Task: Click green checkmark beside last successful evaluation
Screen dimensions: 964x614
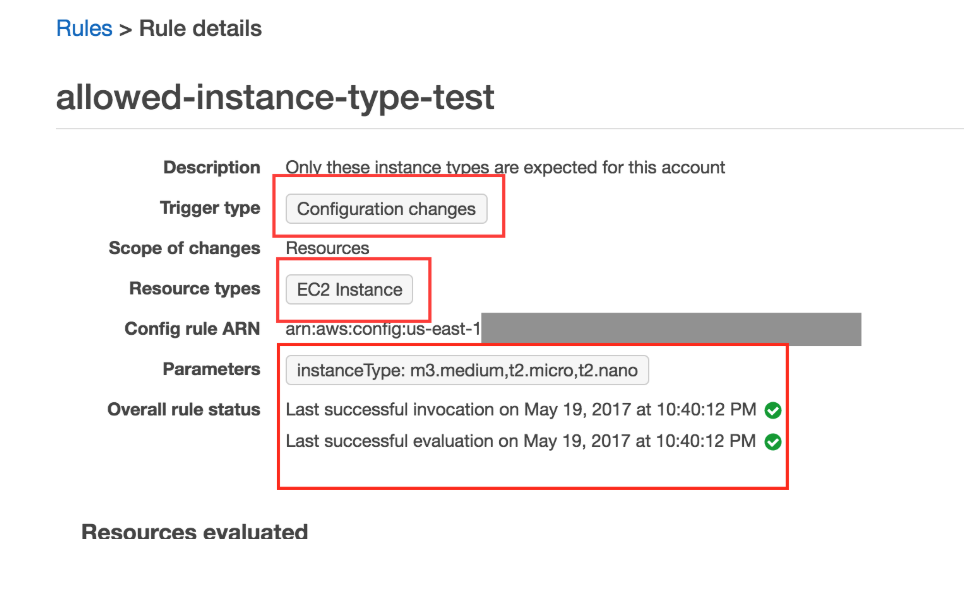Action: pyautogui.click(x=773, y=442)
